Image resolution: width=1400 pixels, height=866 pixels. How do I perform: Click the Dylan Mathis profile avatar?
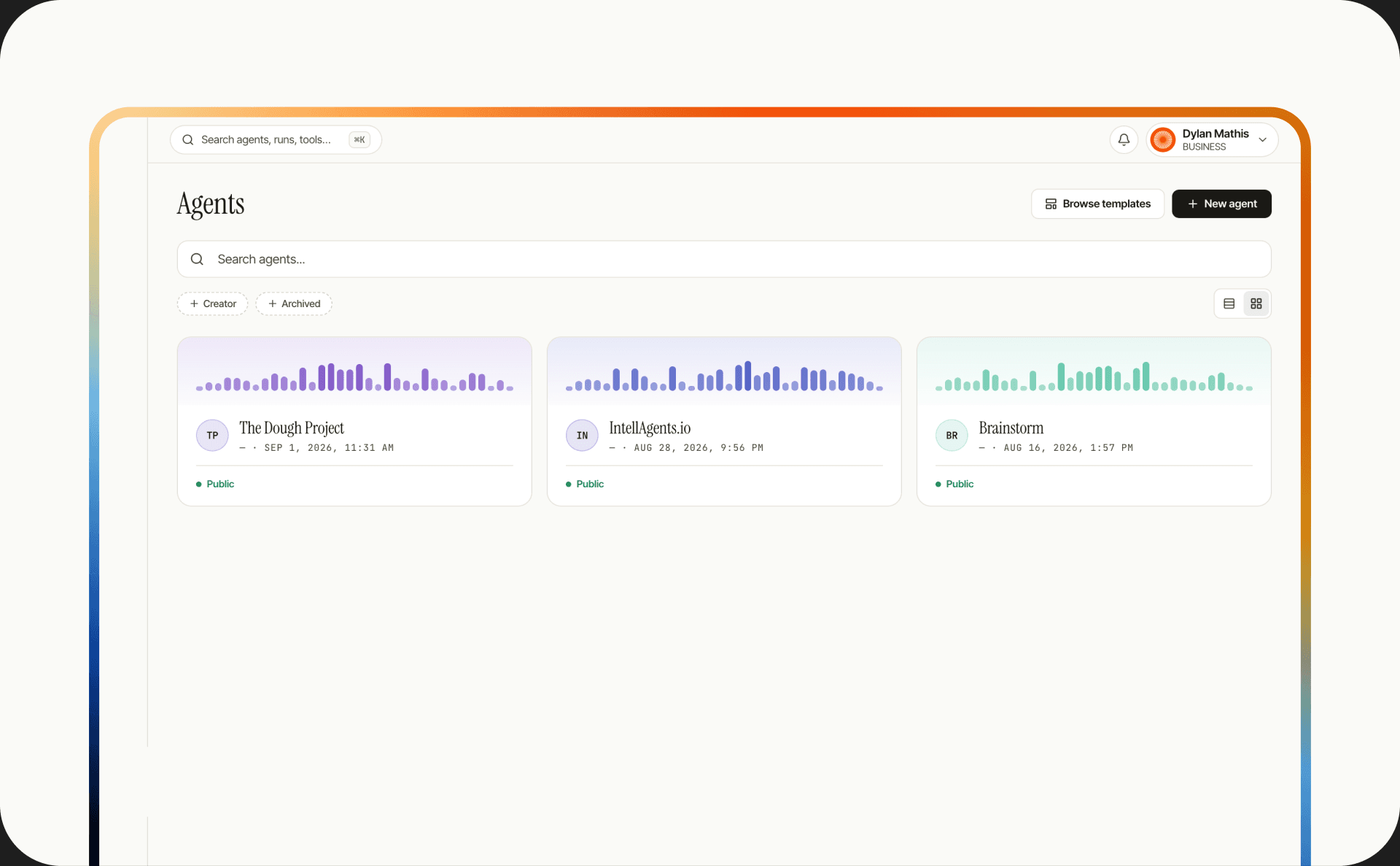coord(1162,139)
